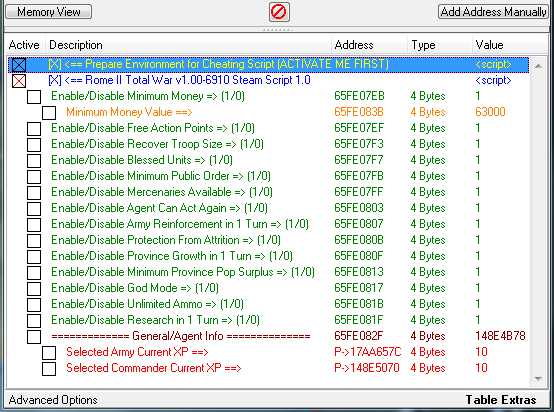Click address 65FE083B
554x412 pixels.
click(x=359, y=112)
